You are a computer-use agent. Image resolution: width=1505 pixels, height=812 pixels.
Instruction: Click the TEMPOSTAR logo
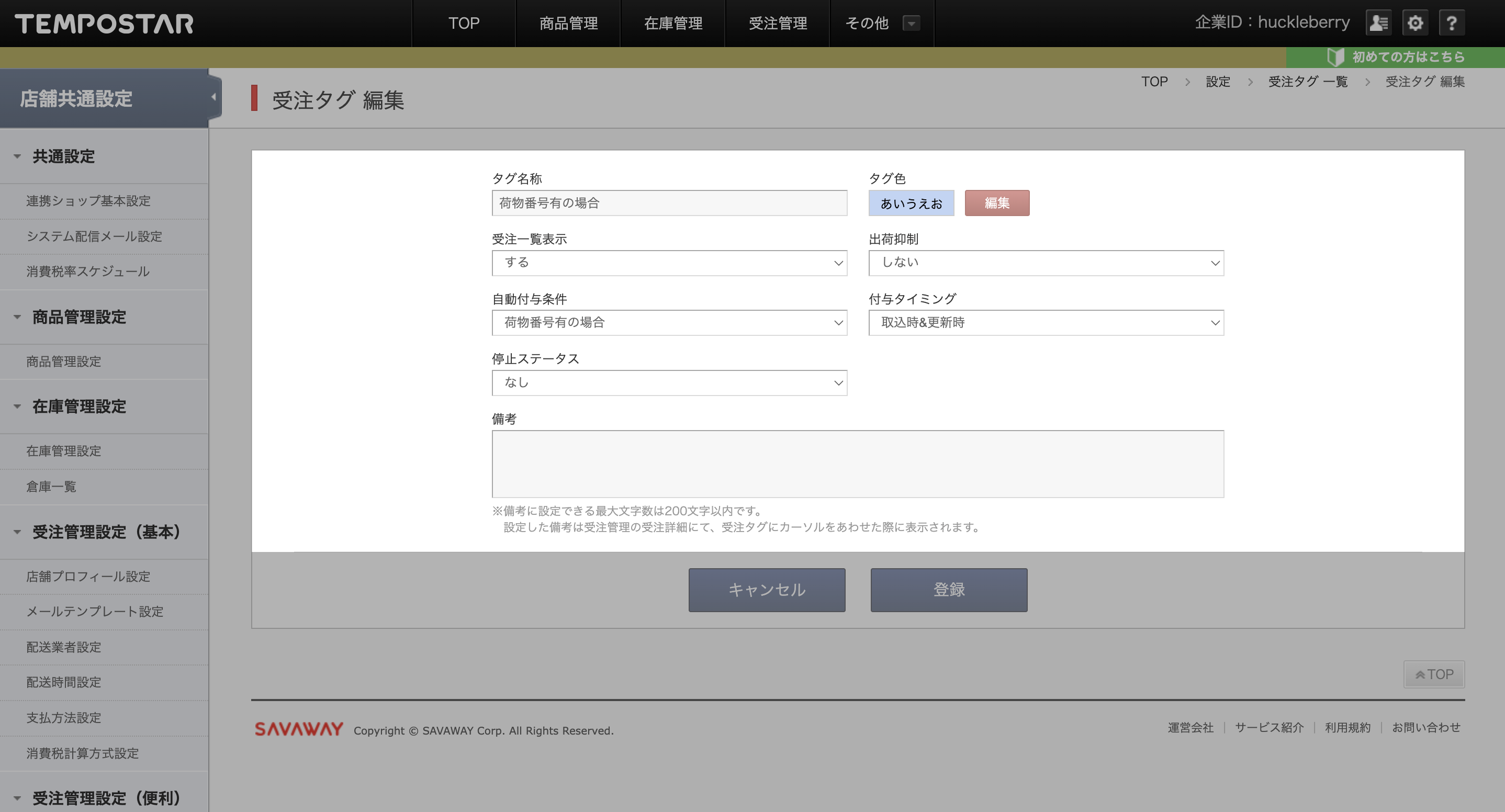click(x=104, y=24)
